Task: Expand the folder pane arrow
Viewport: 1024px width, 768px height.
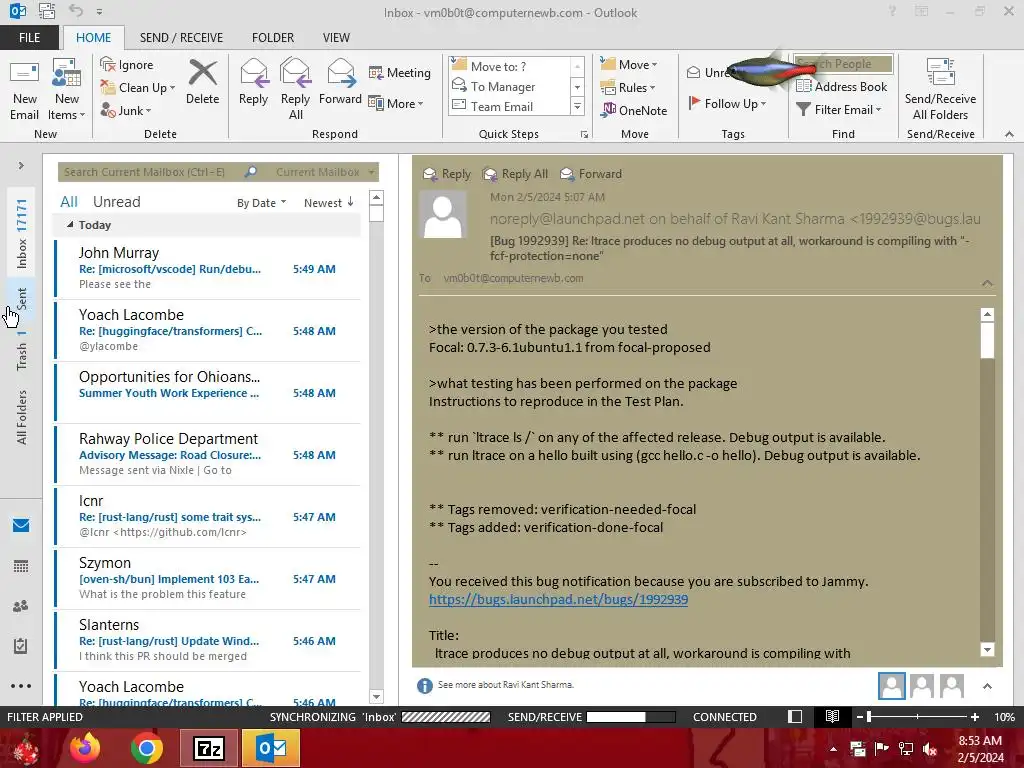Action: coord(21,166)
